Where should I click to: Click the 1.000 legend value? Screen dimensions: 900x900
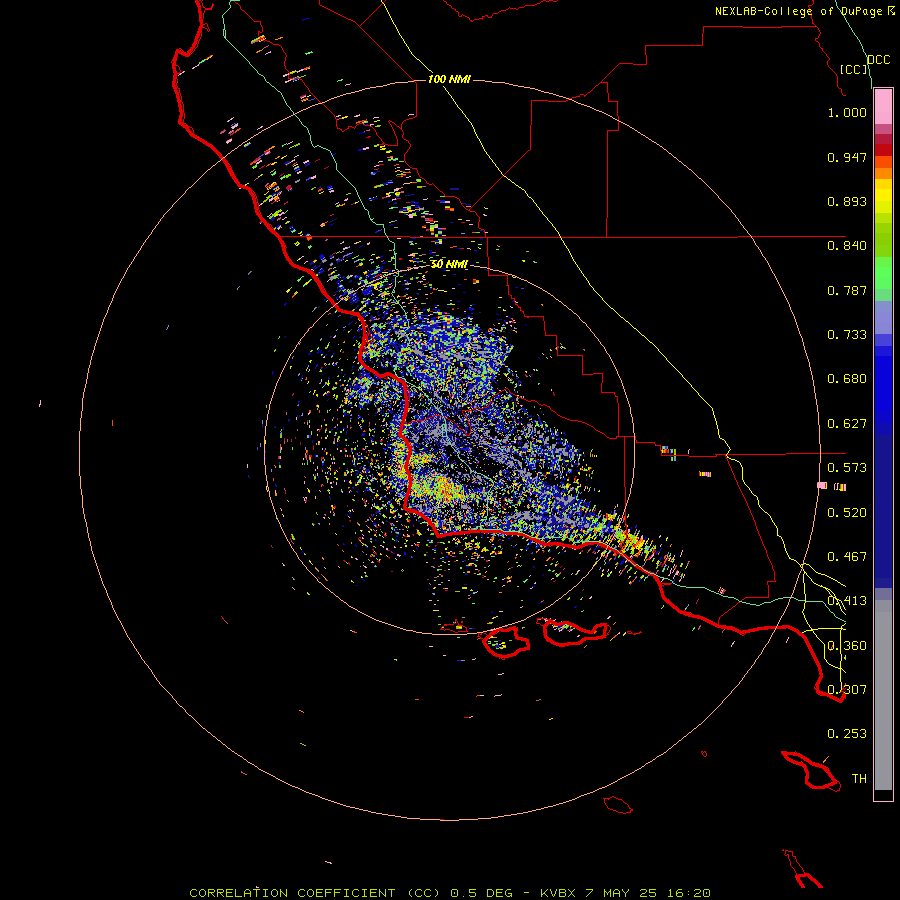coord(847,112)
